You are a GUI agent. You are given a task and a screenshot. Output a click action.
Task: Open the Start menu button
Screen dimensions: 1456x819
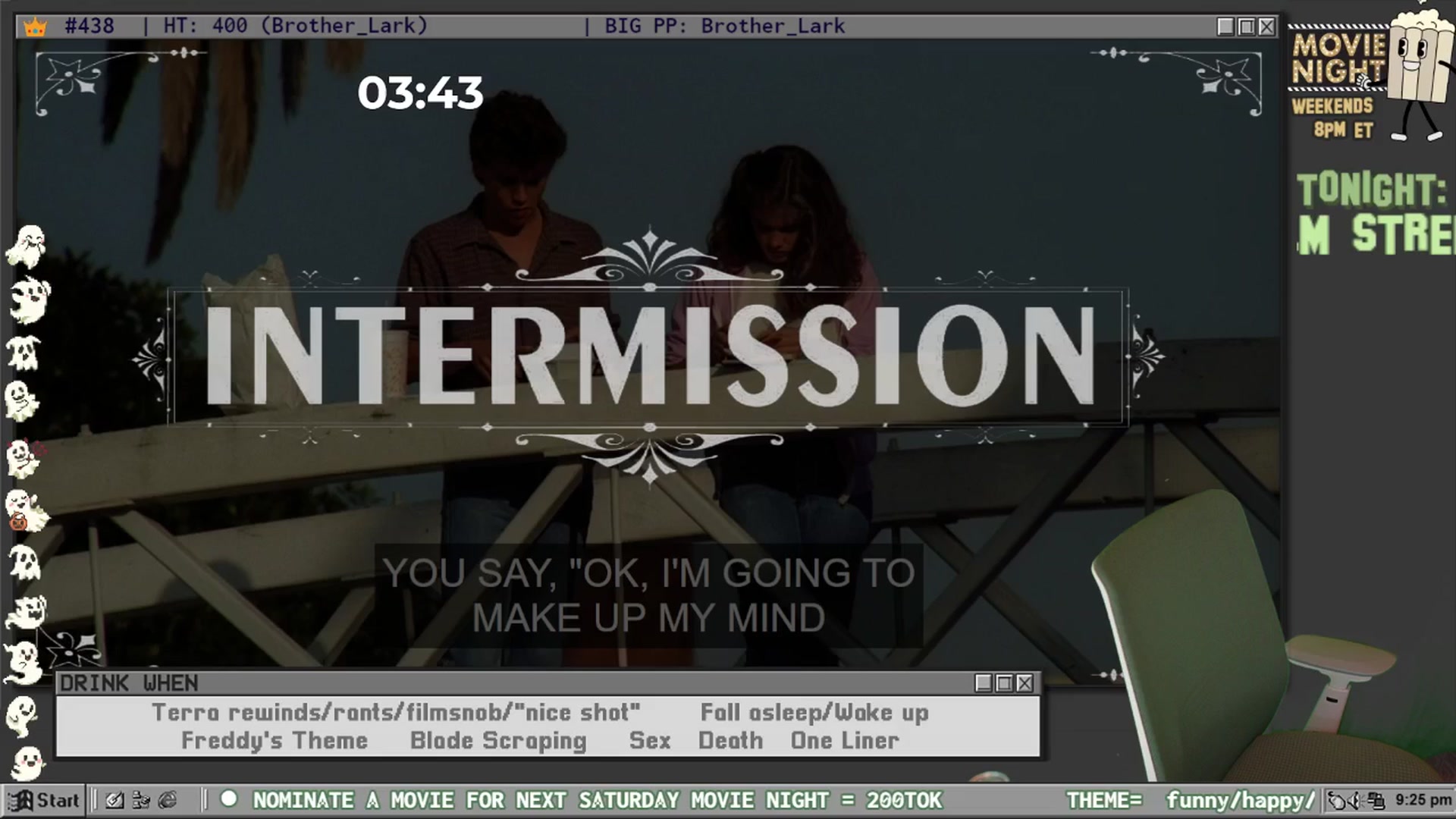coord(43,800)
